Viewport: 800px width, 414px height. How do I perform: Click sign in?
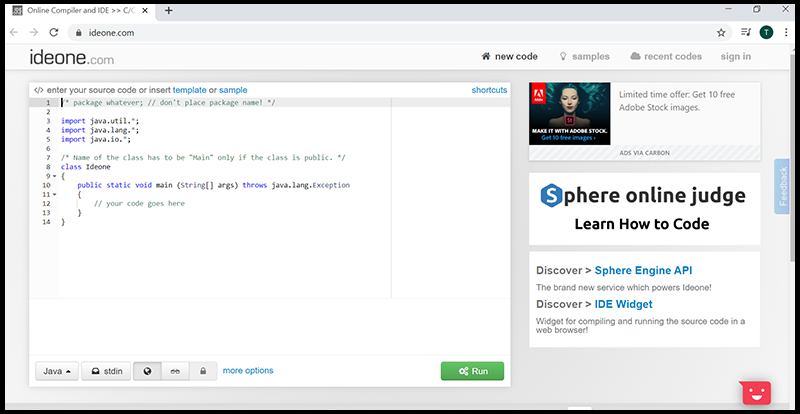736,57
